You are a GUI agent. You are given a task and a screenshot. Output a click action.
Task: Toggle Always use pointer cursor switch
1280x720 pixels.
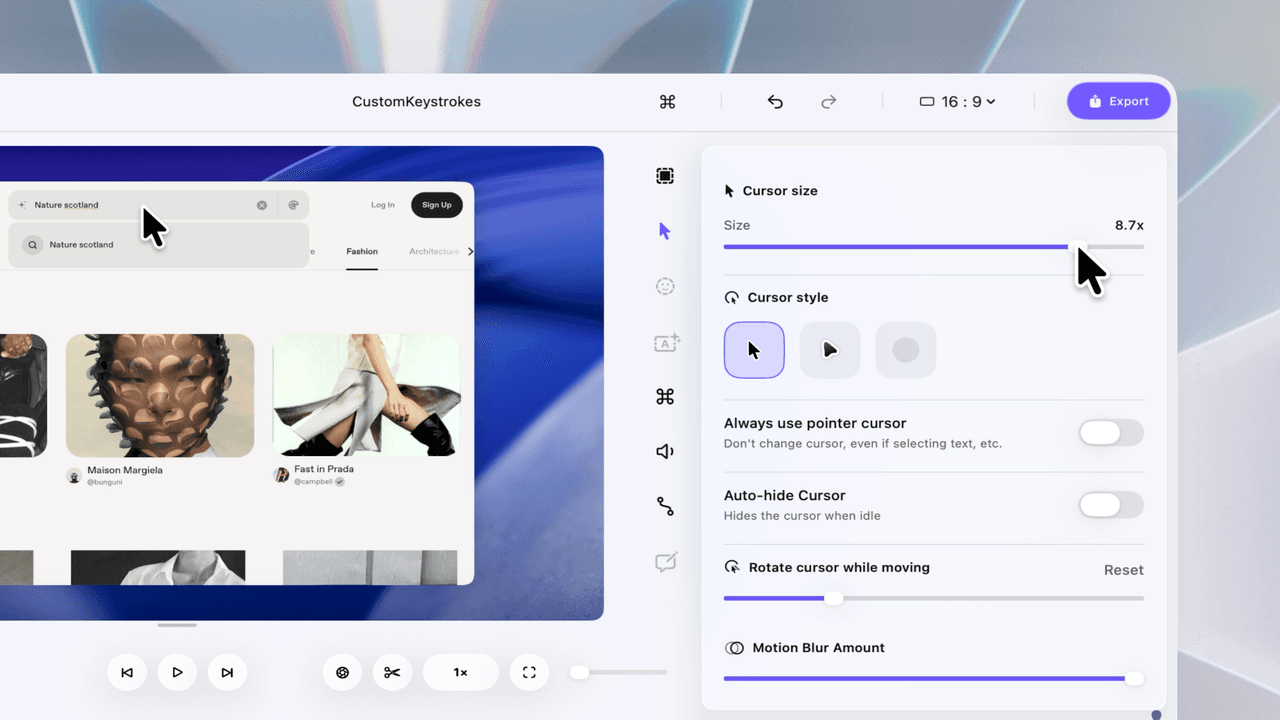[1110, 433]
